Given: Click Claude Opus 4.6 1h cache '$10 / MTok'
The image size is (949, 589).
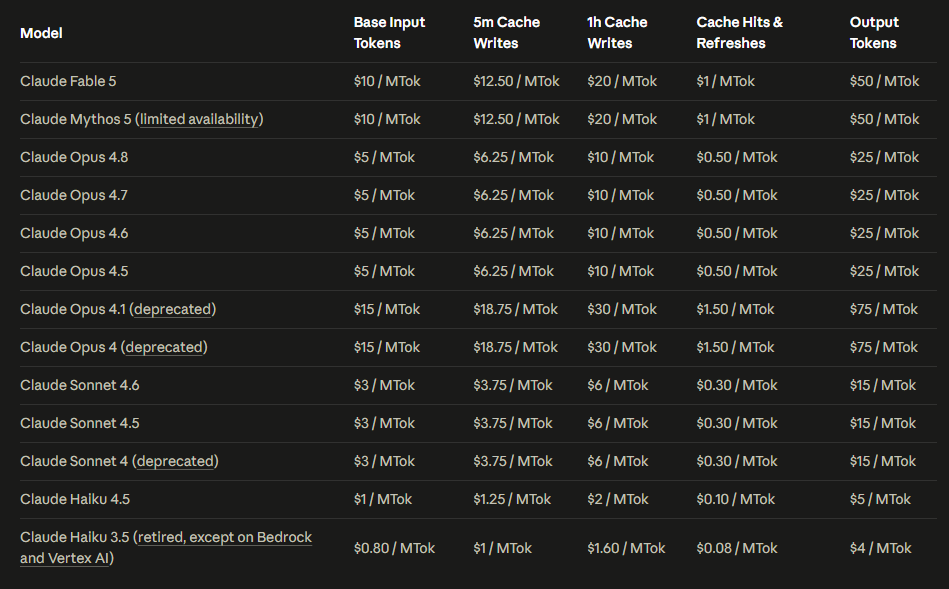Looking at the screenshot, I should tap(620, 233).
